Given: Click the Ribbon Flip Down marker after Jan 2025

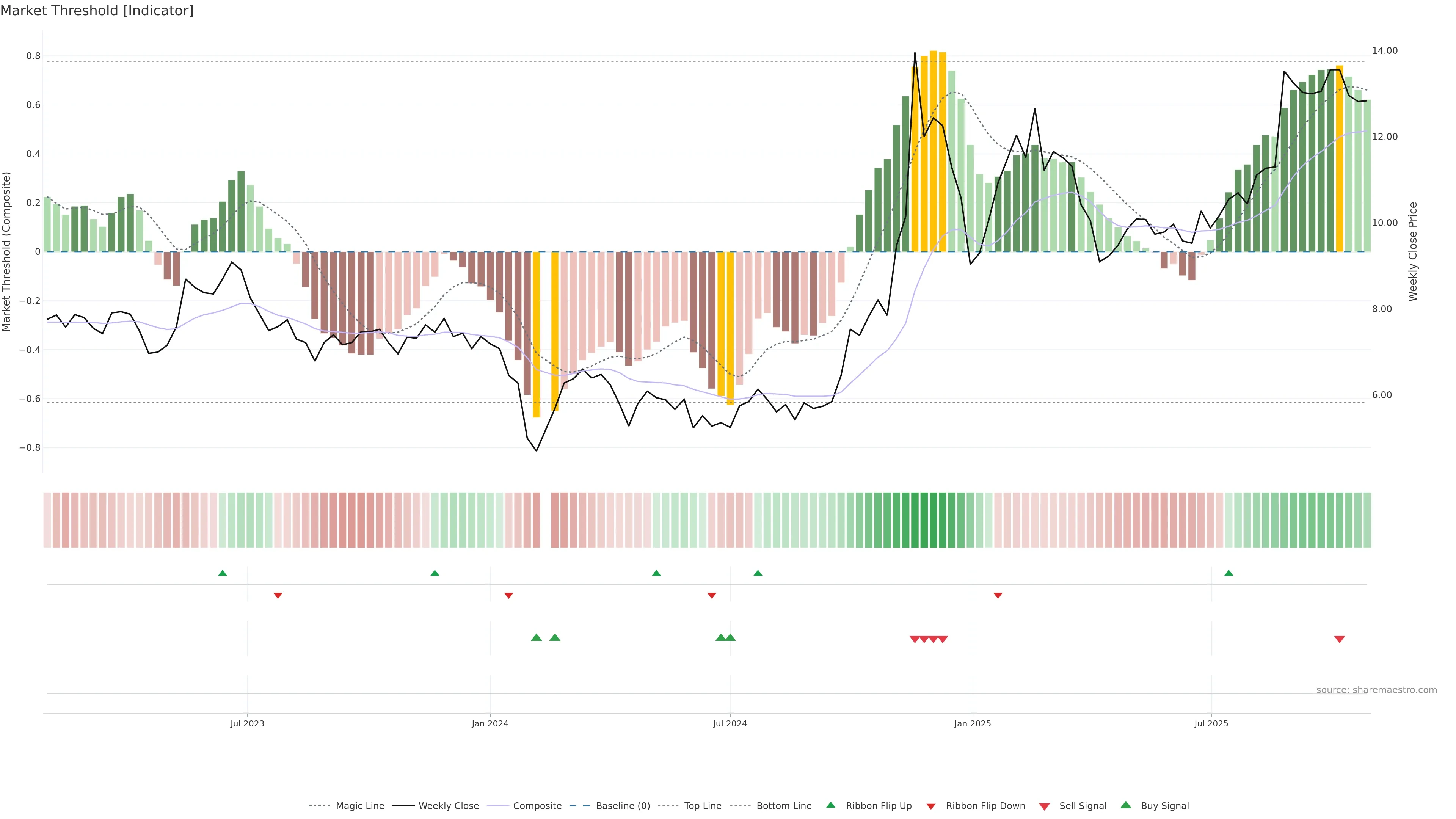Looking at the screenshot, I should pyautogui.click(x=998, y=595).
